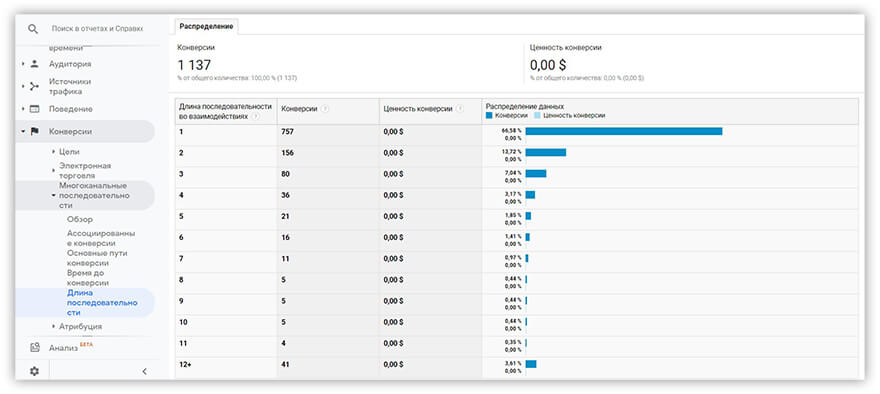Click the 3,61 % percentage label
The width and height of the screenshot is (880, 394).
tap(513, 364)
